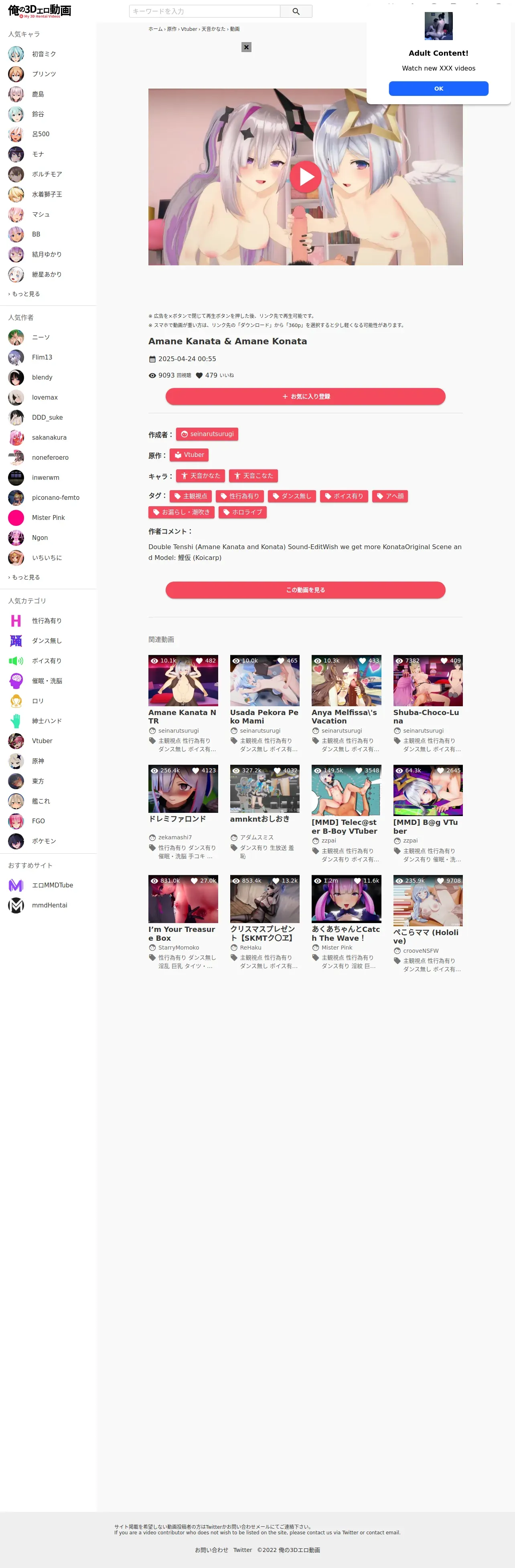
Task: Click the ボイス有り tag under タグ
Action: tap(344, 497)
